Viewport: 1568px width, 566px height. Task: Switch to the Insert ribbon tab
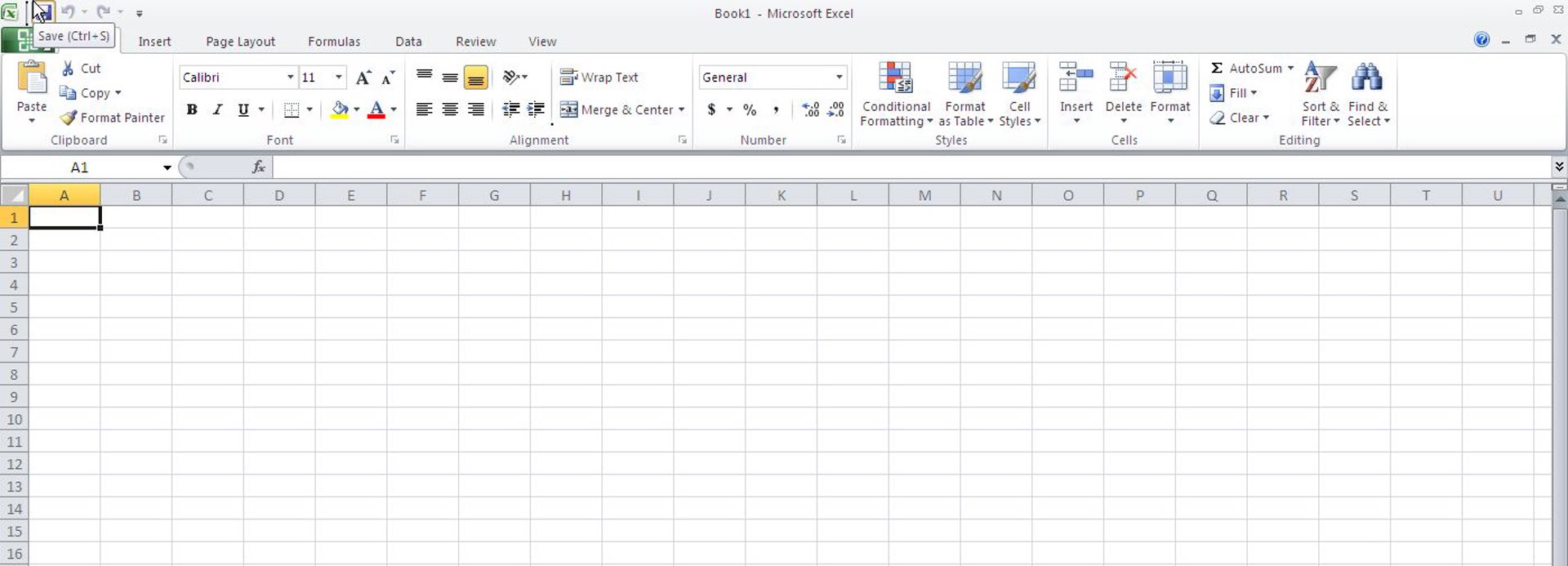[x=154, y=42]
